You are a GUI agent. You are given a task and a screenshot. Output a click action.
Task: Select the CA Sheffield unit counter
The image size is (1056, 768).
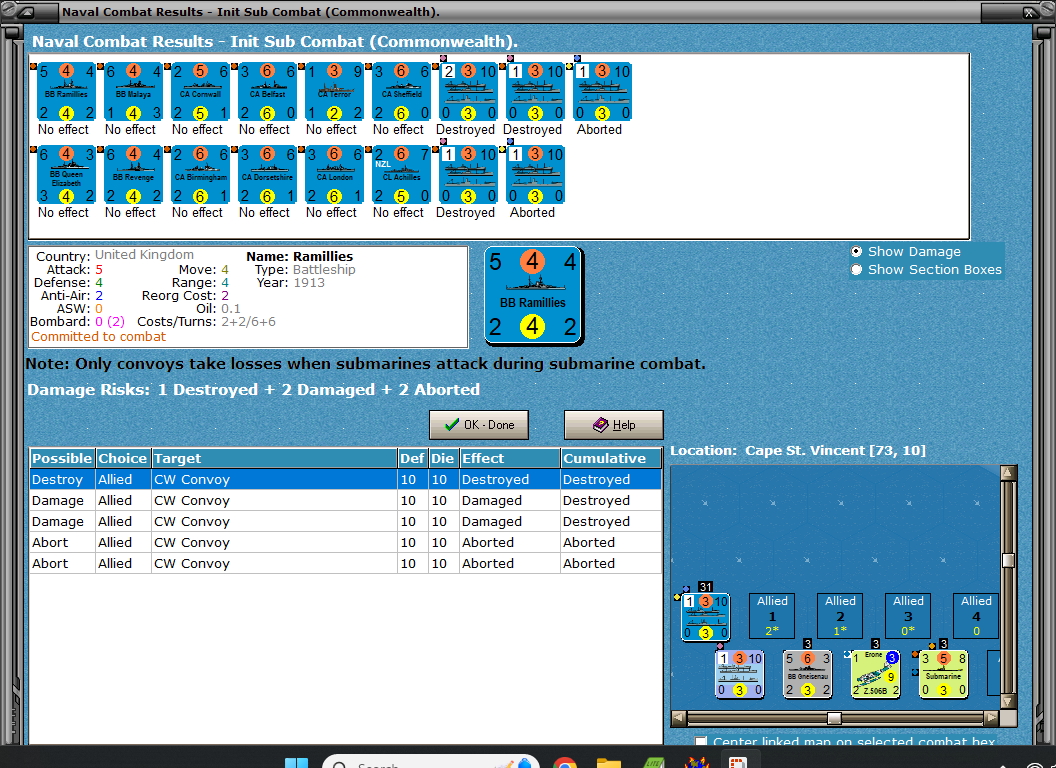[x=401, y=92]
